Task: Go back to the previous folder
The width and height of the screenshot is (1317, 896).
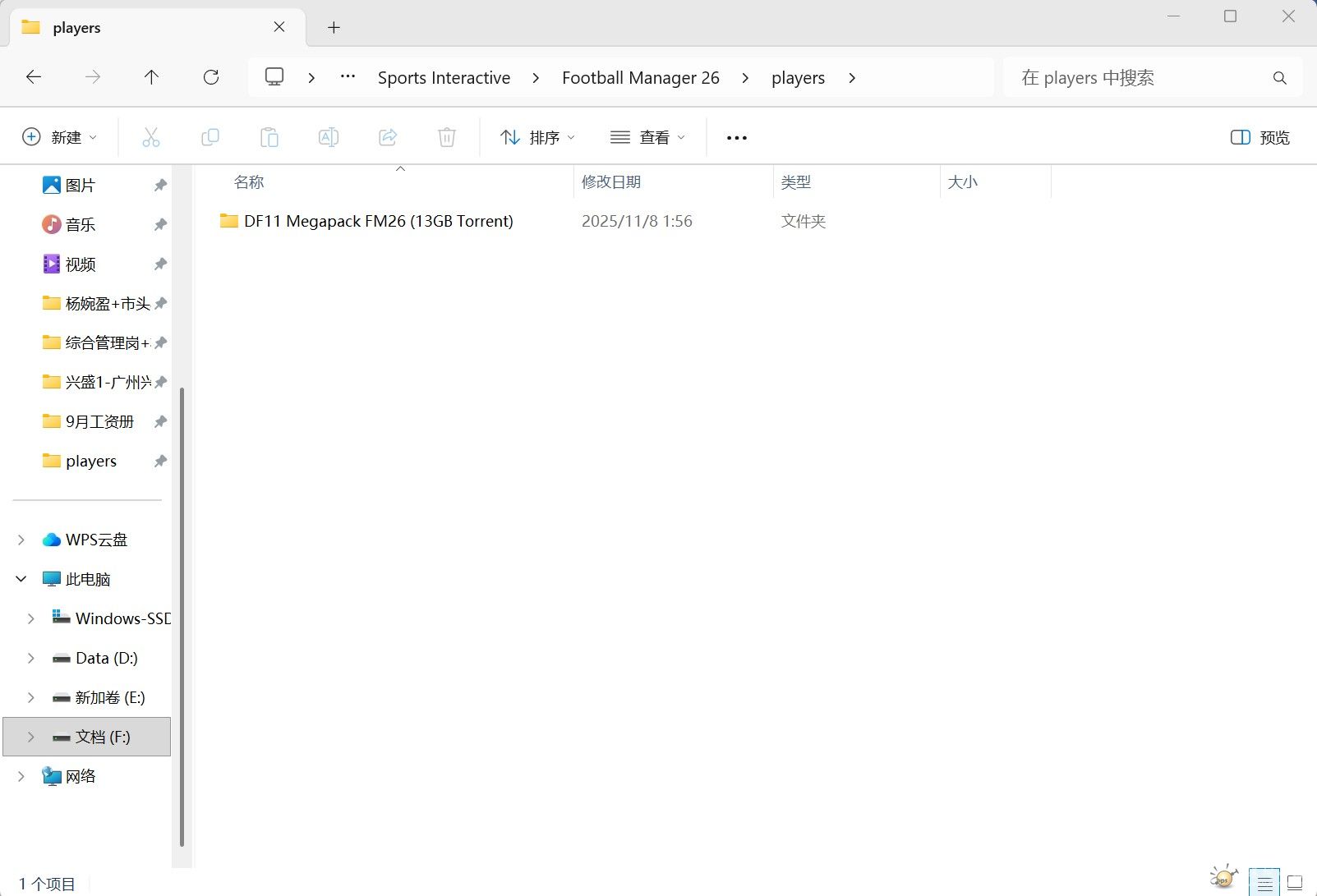Action: (x=34, y=77)
